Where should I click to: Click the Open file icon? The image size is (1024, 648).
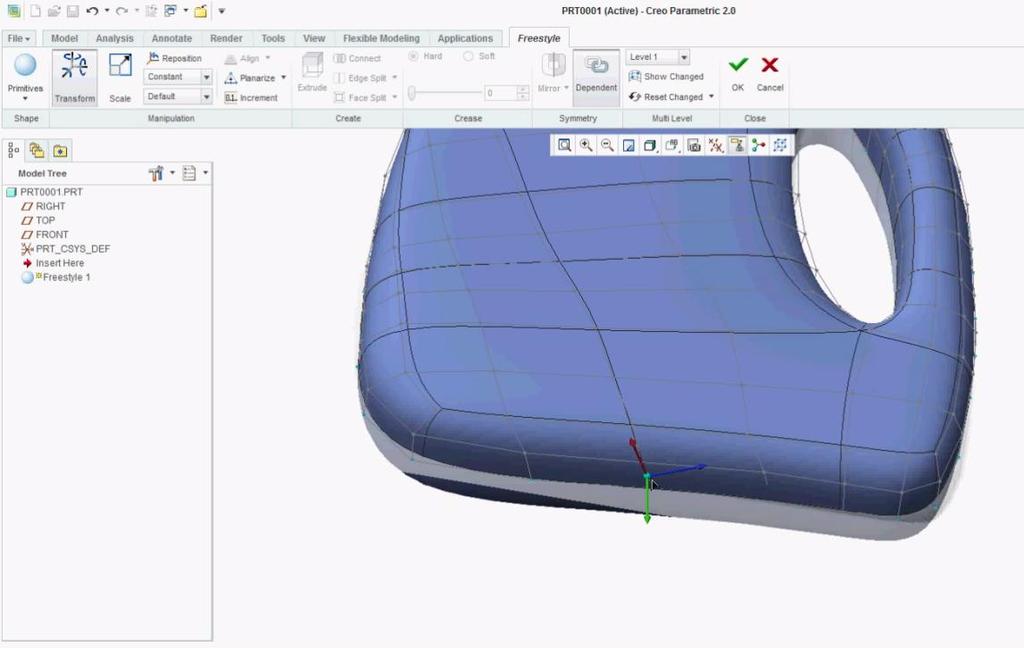coord(54,10)
